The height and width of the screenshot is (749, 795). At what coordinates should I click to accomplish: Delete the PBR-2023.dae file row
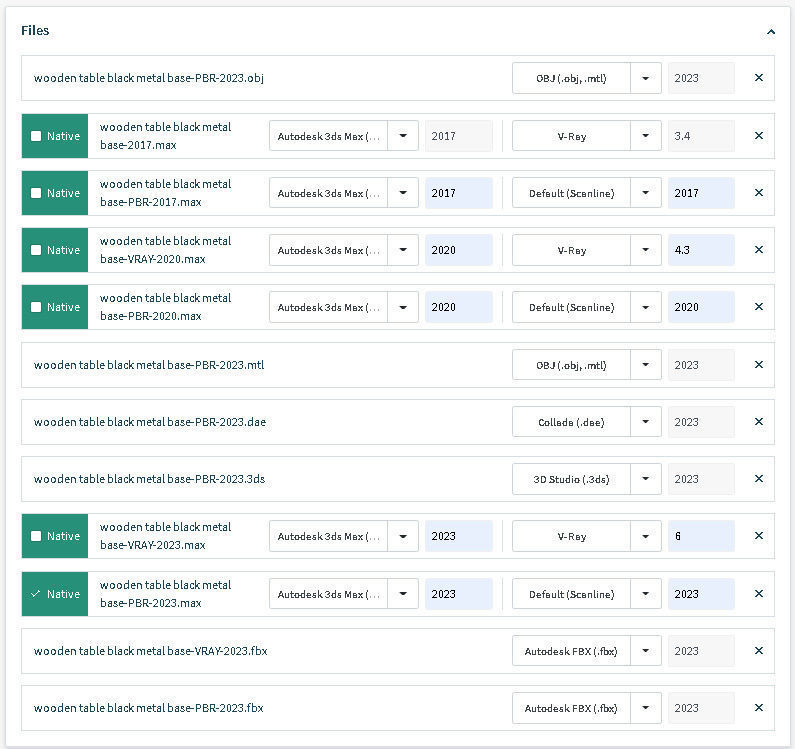(759, 422)
